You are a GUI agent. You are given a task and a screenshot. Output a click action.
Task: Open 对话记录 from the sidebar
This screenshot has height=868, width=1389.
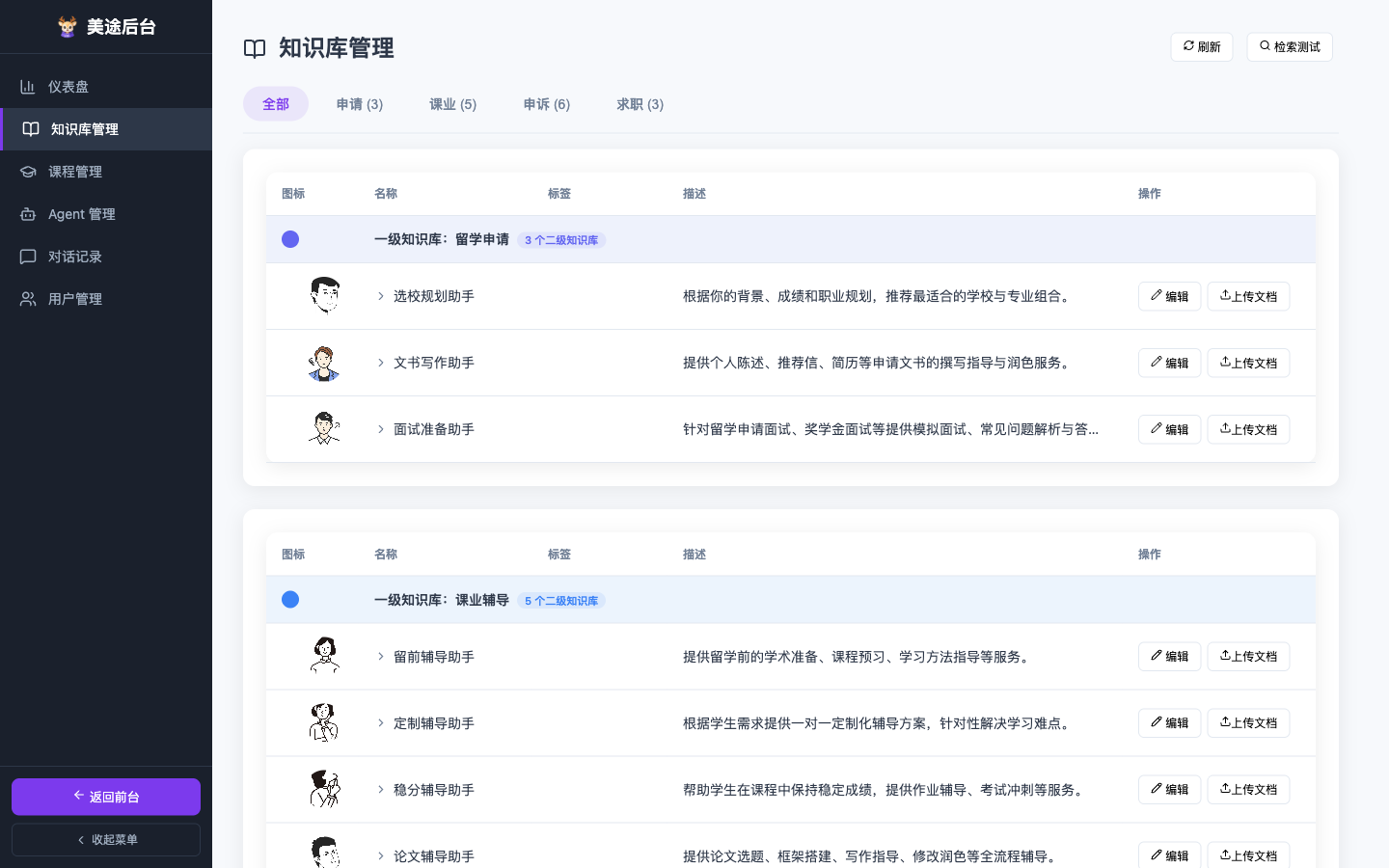coord(106,257)
